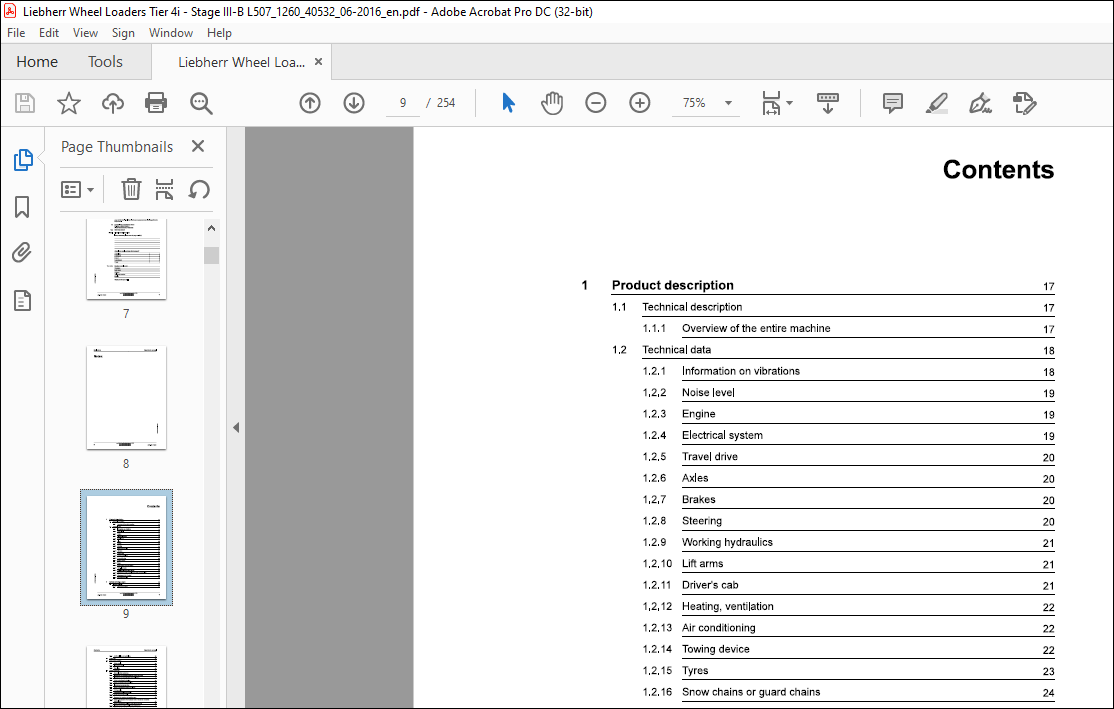The width and height of the screenshot is (1114, 709).
Task: Add document to starred with star icon
Action: click(69, 103)
